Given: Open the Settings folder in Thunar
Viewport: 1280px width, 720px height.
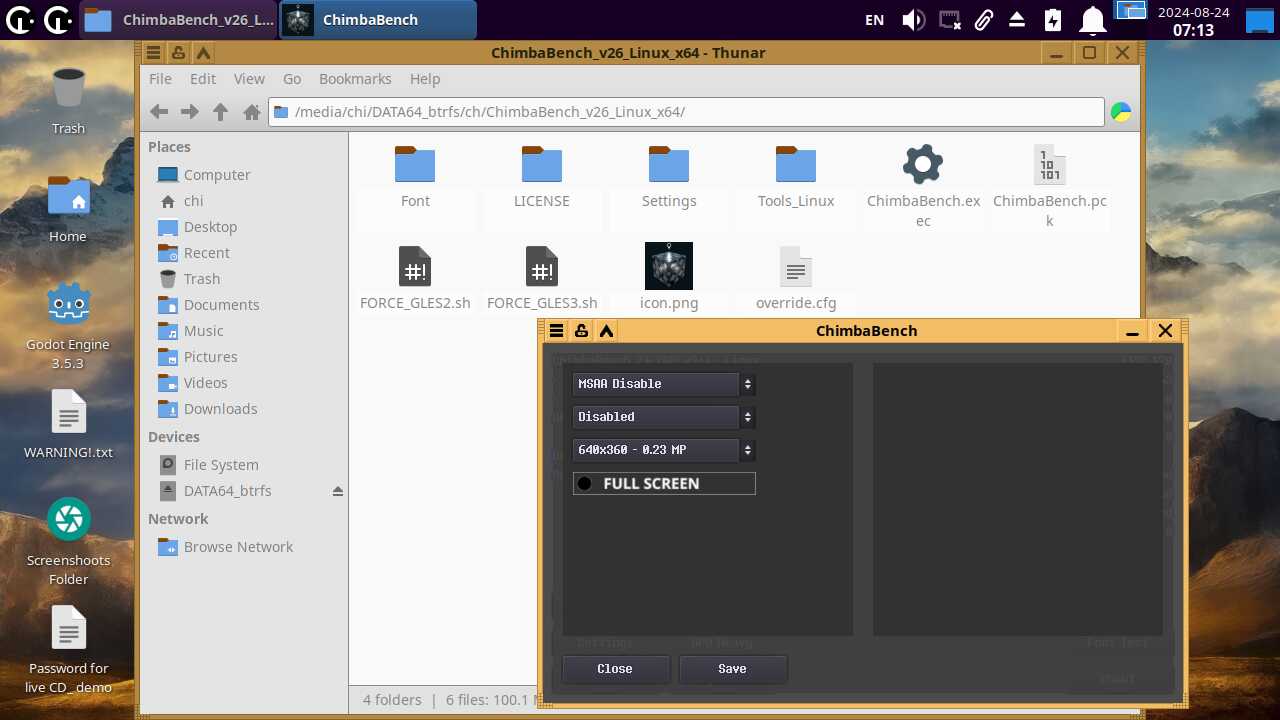Looking at the screenshot, I should (x=669, y=164).
